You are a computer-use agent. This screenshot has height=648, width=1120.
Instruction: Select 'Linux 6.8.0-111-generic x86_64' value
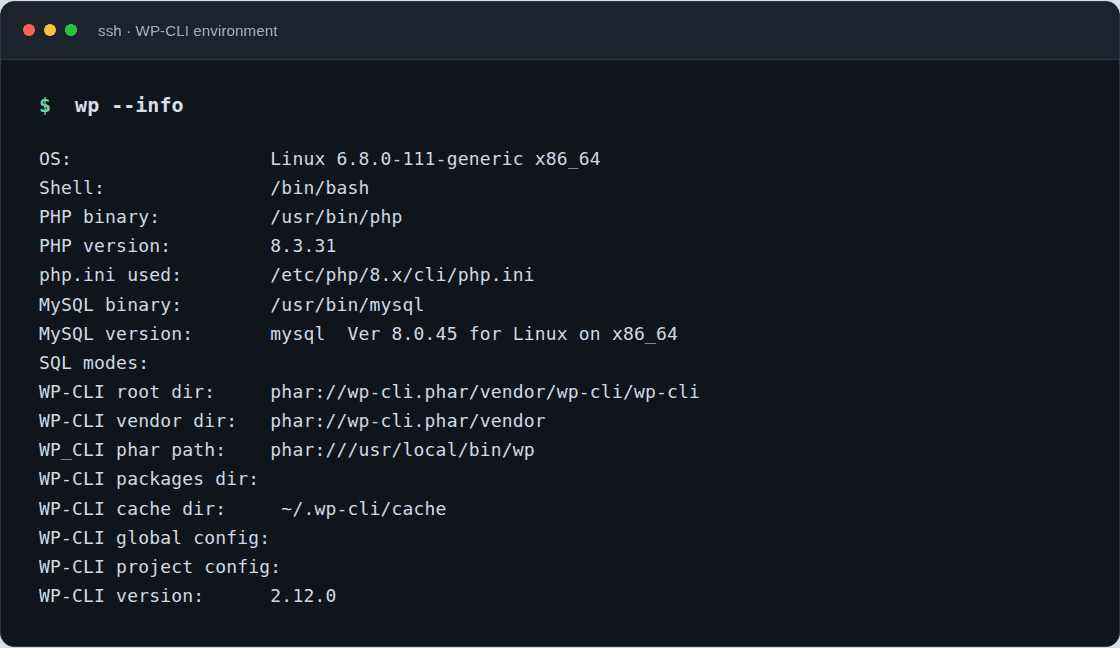(435, 159)
